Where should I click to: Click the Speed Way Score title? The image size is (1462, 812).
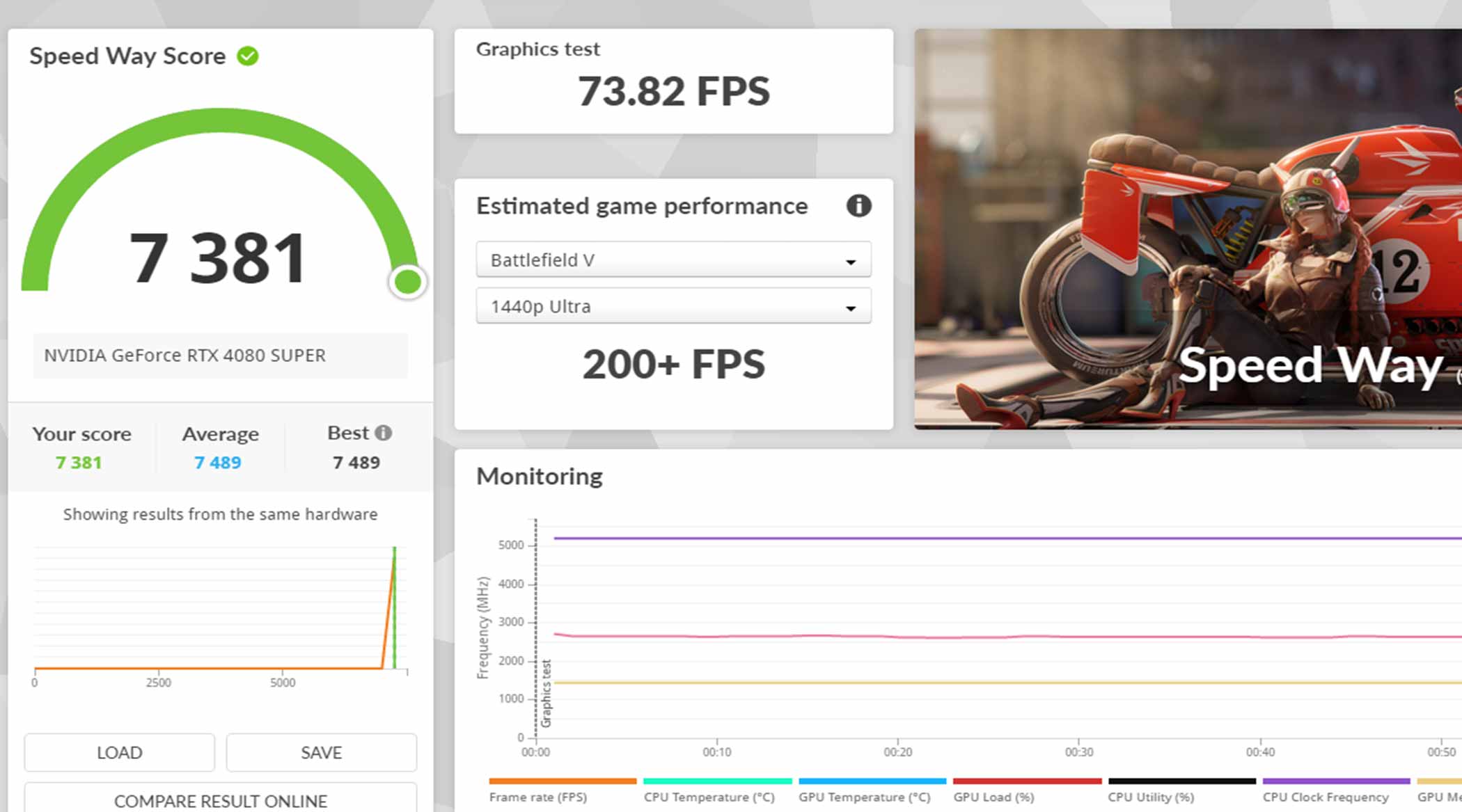click(x=127, y=56)
